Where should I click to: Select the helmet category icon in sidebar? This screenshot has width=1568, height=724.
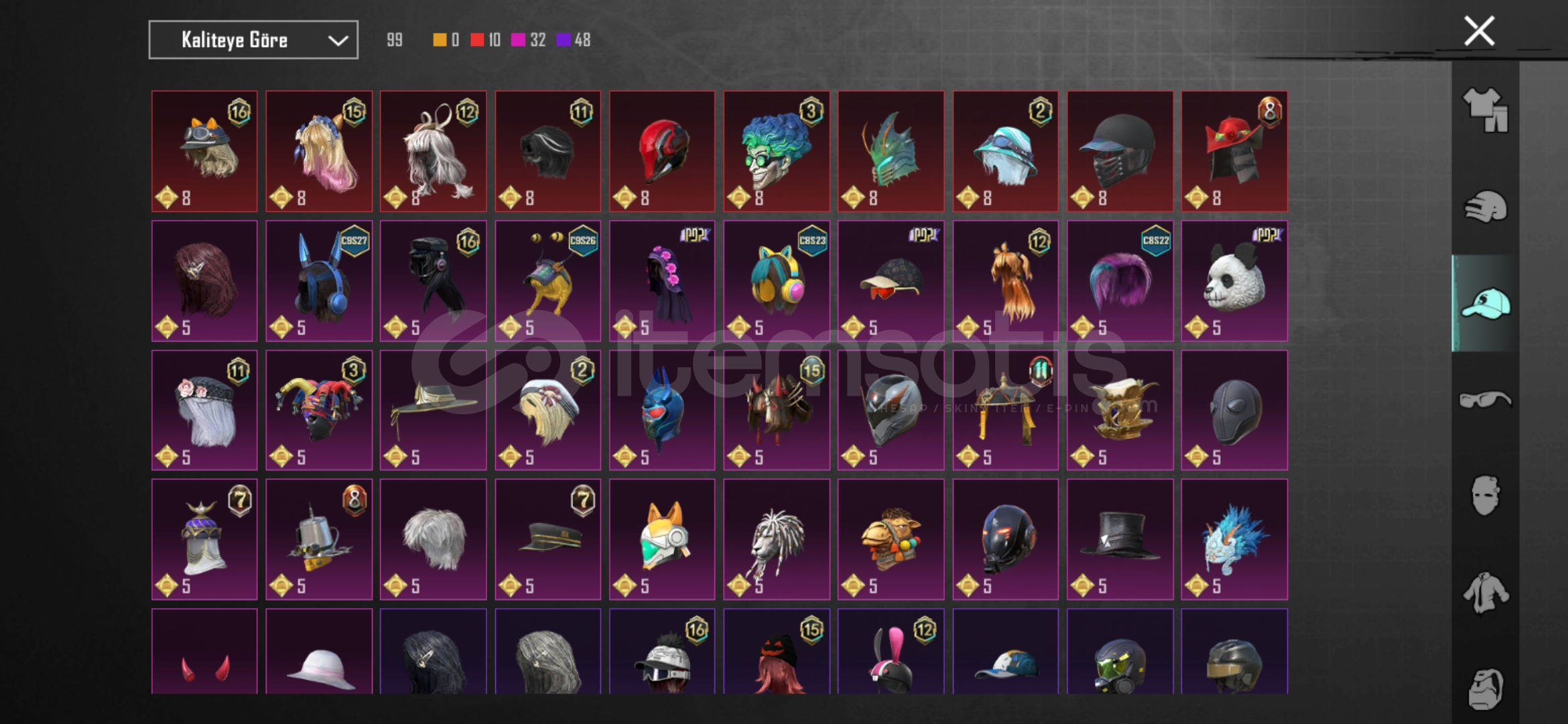[1486, 206]
